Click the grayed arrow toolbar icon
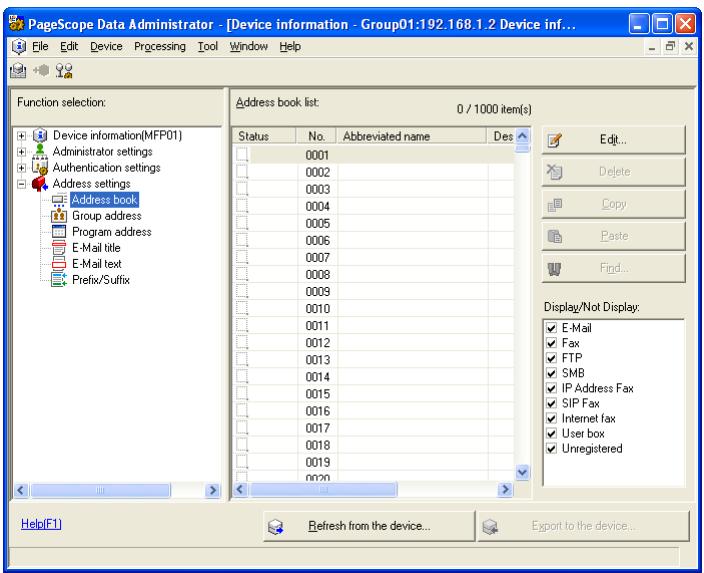 point(41,70)
